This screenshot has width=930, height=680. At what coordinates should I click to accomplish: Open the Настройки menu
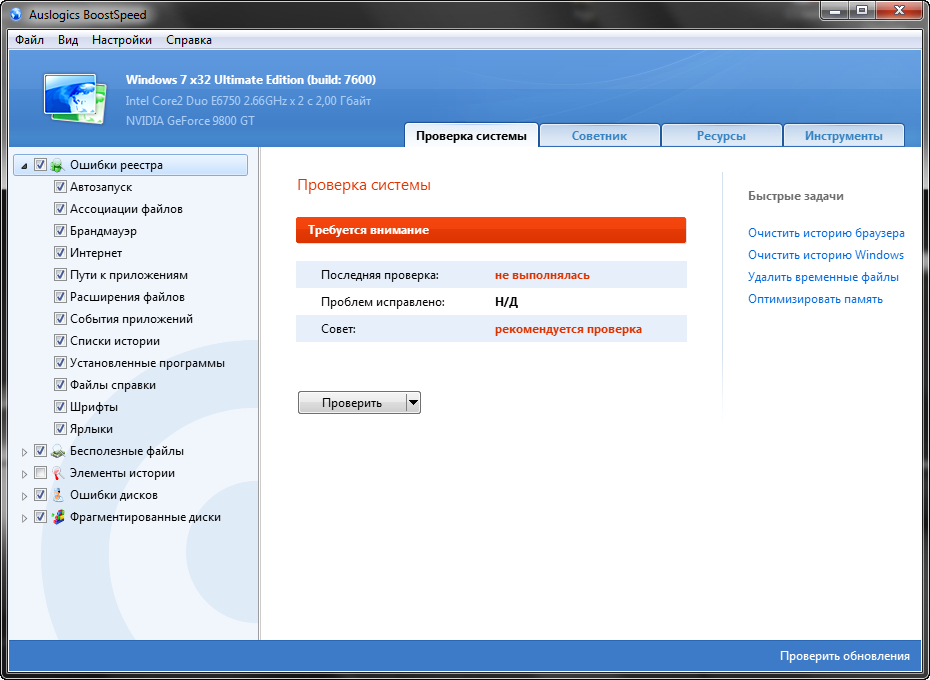click(x=122, y=40)
